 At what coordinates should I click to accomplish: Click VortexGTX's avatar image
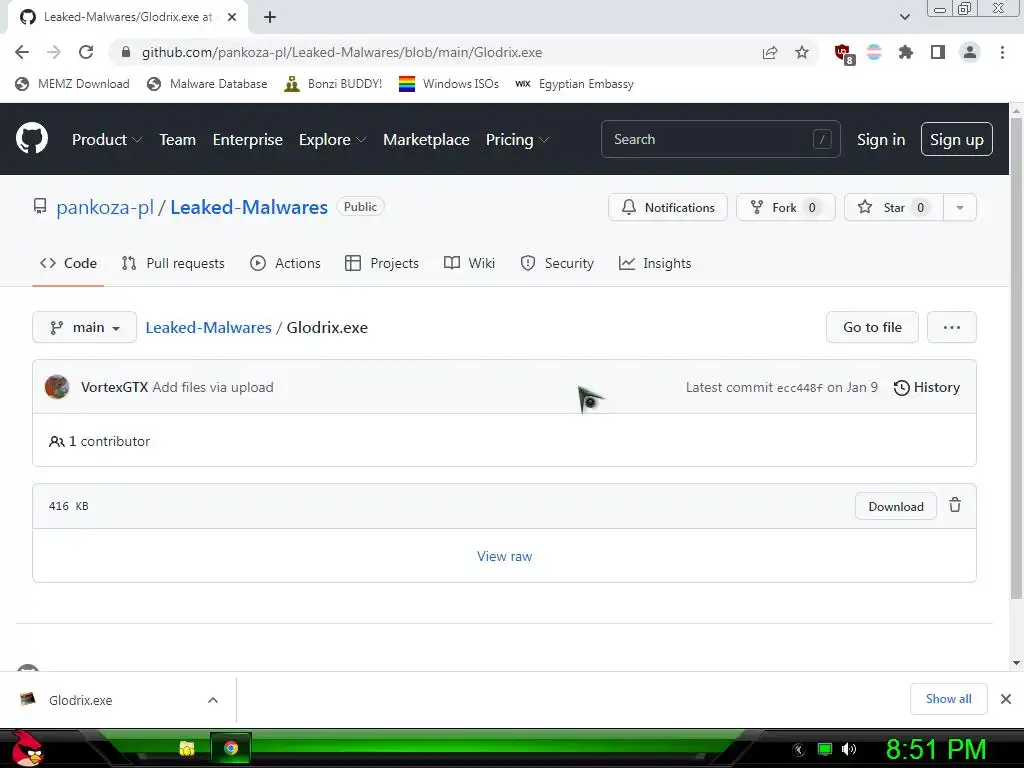57,387
